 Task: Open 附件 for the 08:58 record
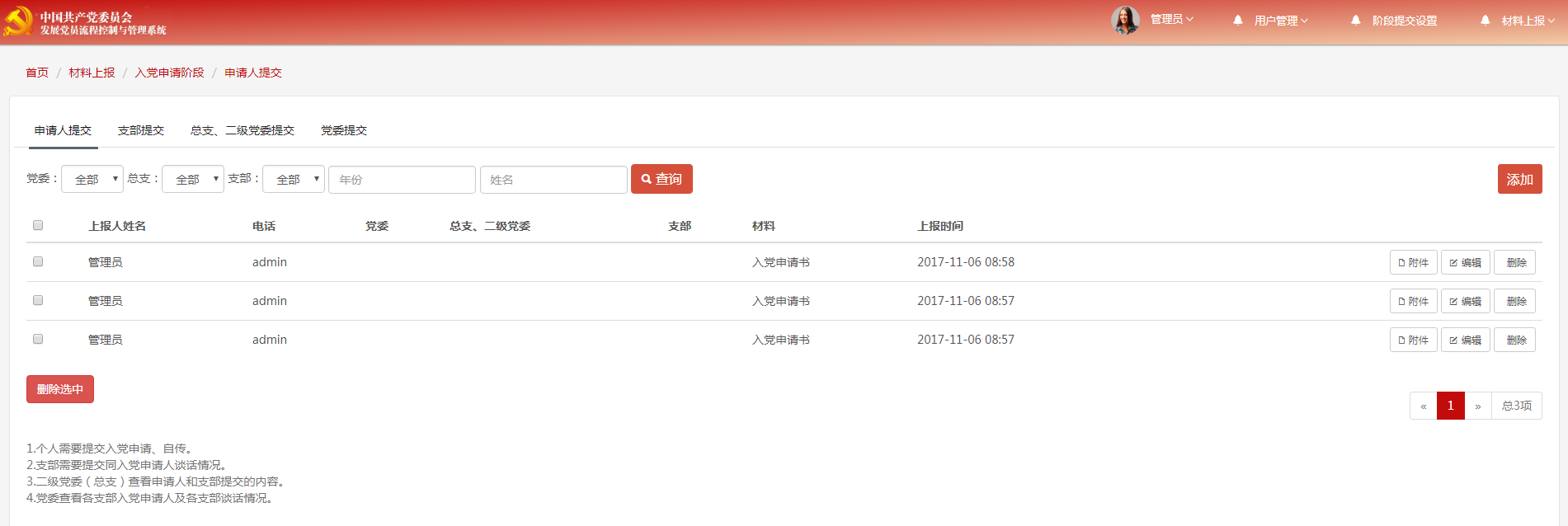(1413, 262)
